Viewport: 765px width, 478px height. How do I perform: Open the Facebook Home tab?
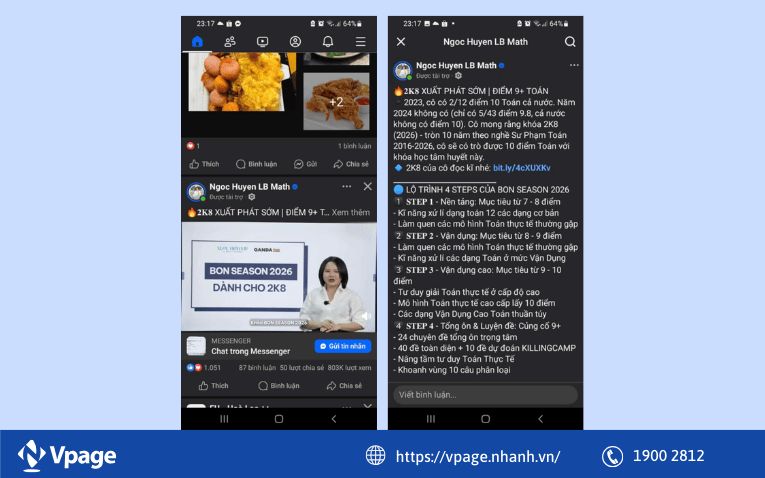click(197, 42)
